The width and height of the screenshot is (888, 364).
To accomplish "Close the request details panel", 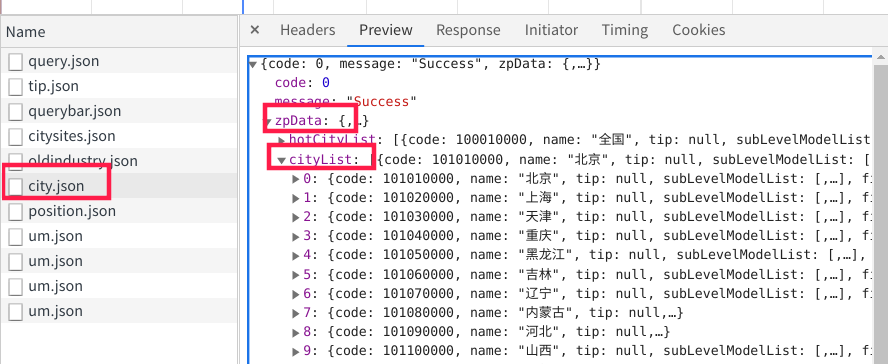I will 255,29.
